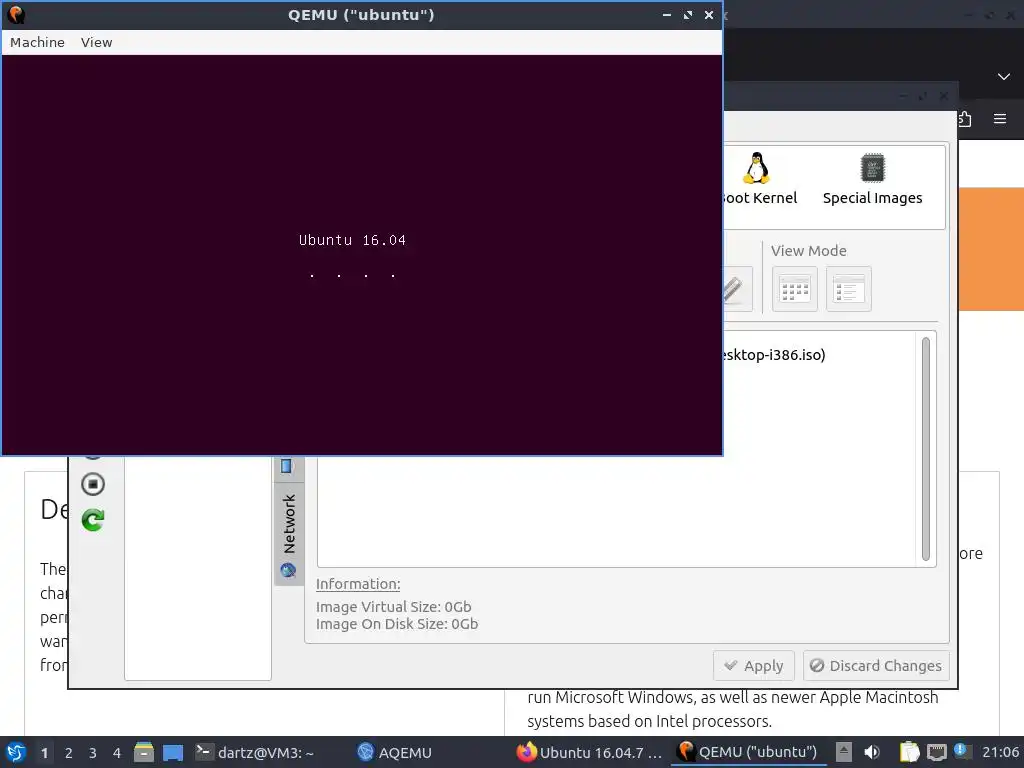Switch AQEMU view mode to icon grid
Viewport: 1024px width, 768px height.
point(795,289)
